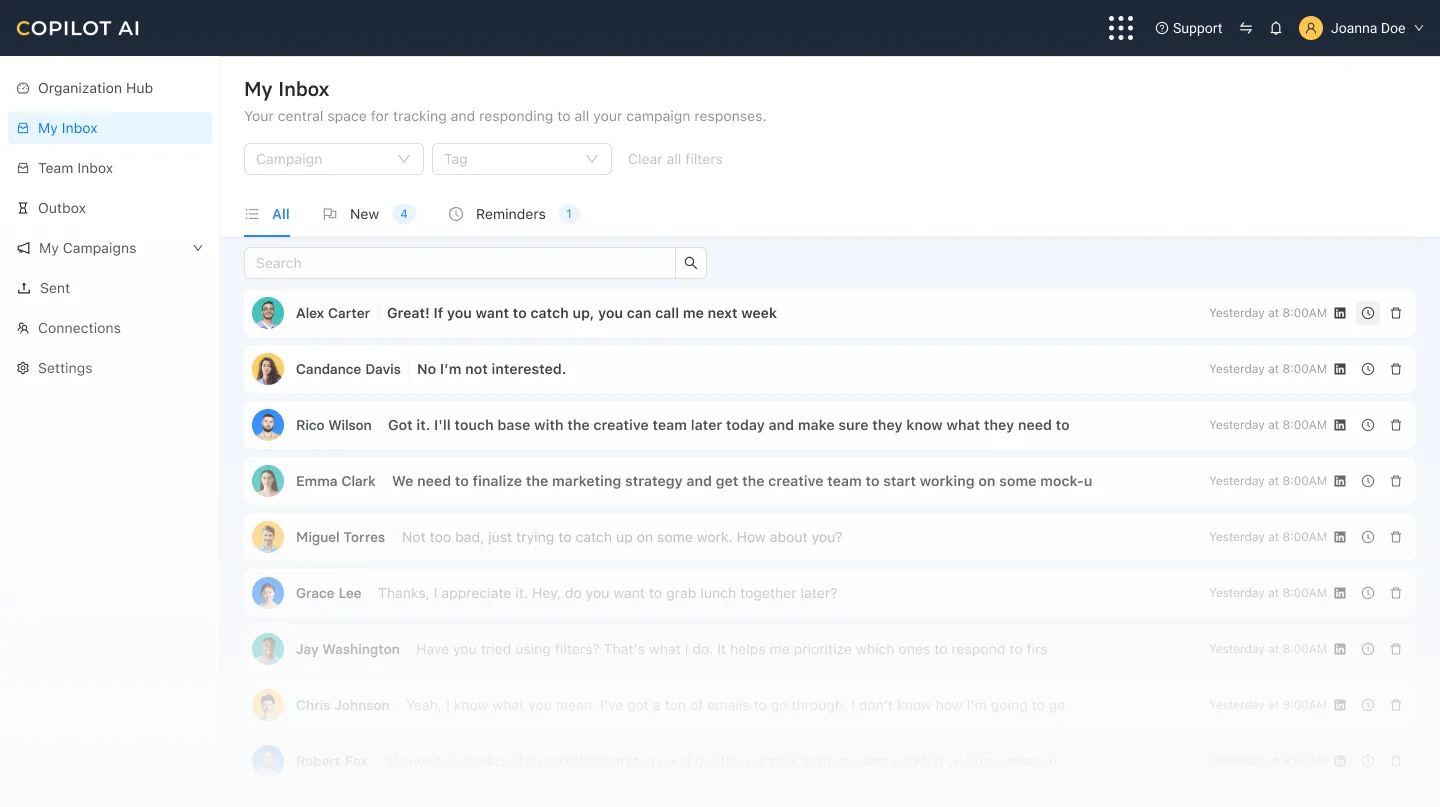The image size is (1440, 807).
Task: Open the apps grid menu icon
Action: pos(1121,28)
